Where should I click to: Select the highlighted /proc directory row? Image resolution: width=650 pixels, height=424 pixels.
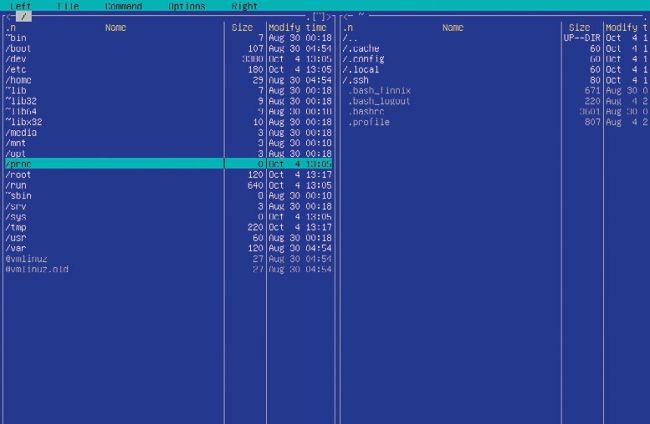point(19,163)
